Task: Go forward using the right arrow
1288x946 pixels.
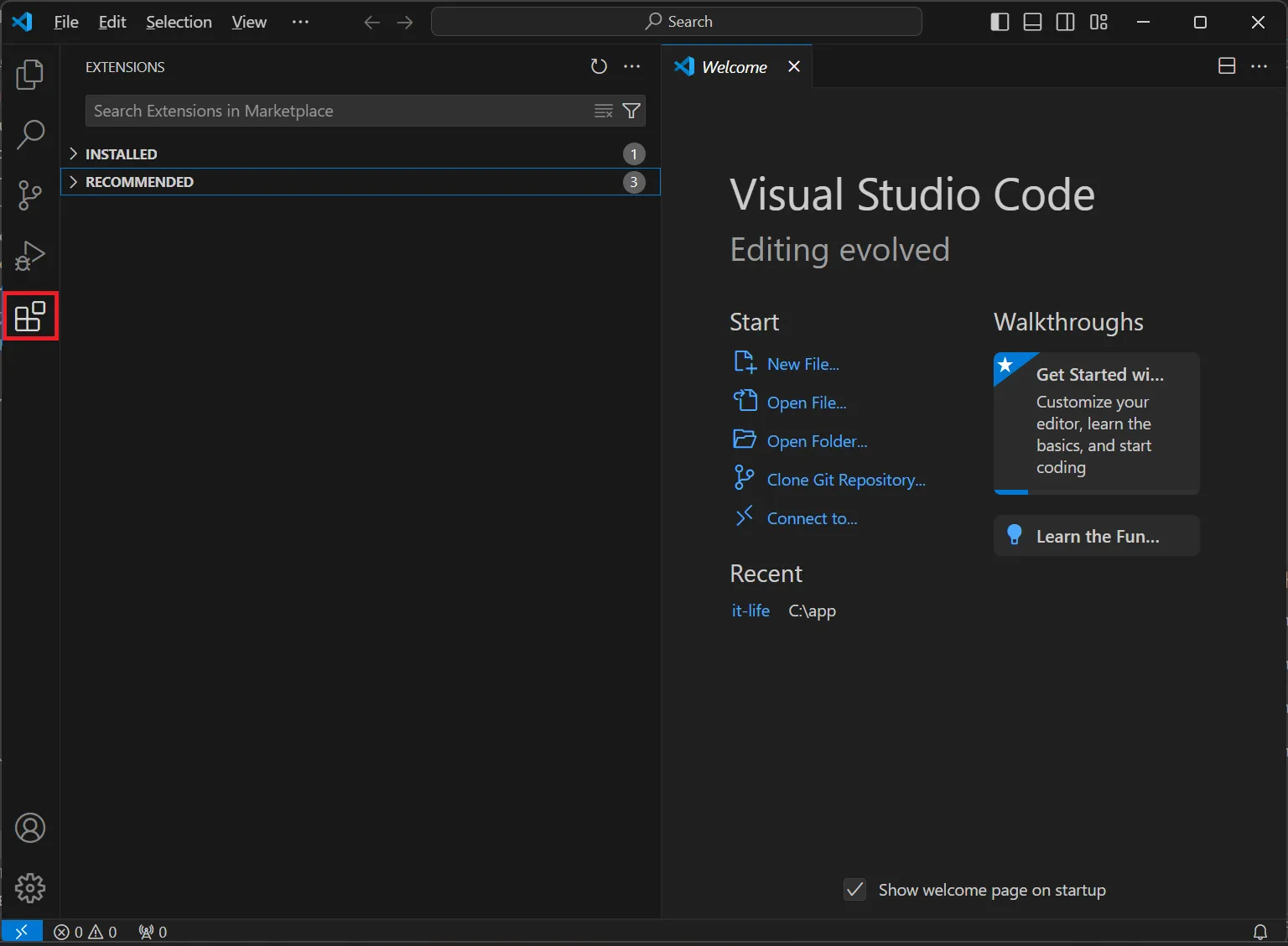Action: [405, 23]
